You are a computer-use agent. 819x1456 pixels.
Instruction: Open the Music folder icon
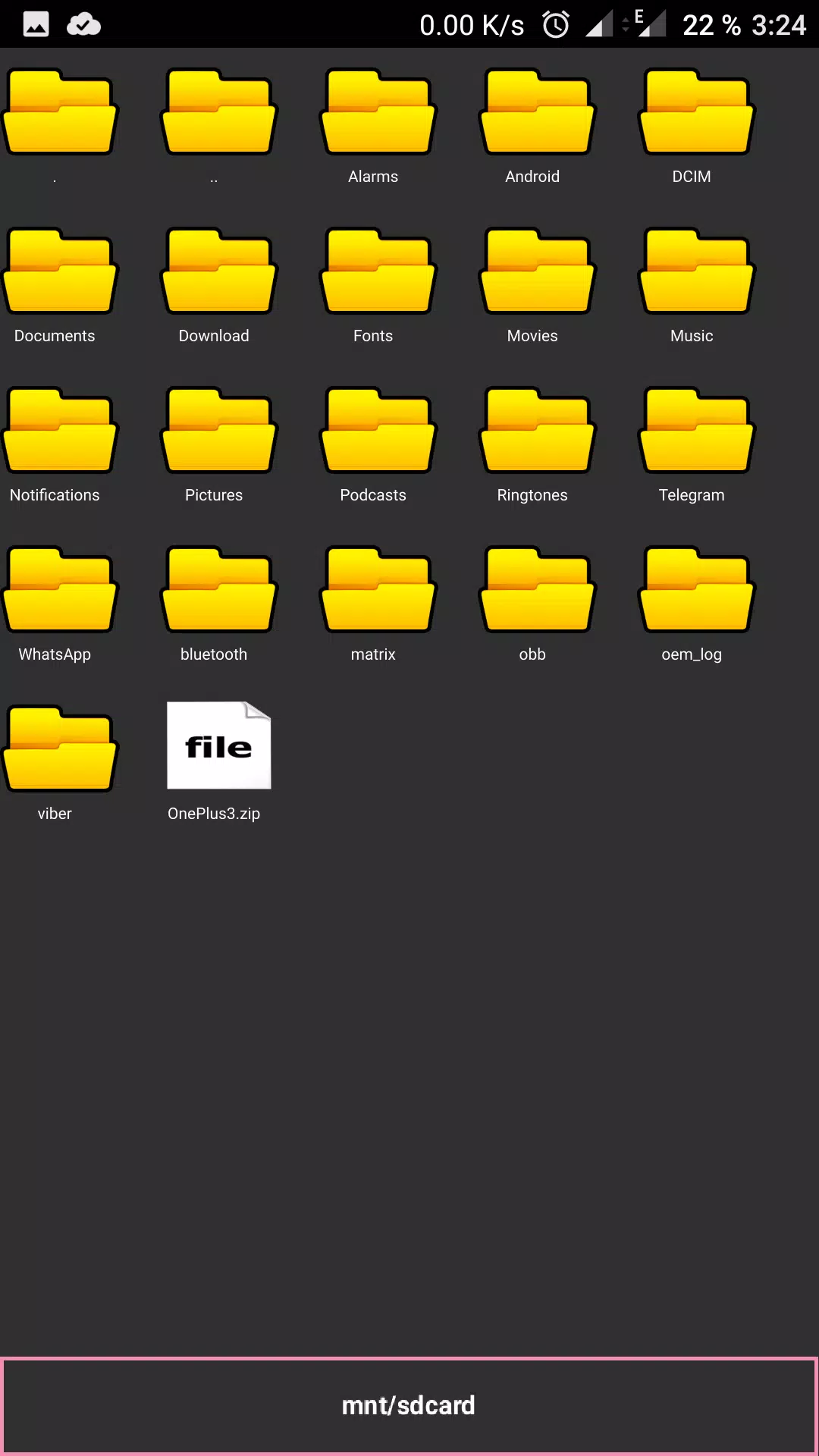pos(697,271)
